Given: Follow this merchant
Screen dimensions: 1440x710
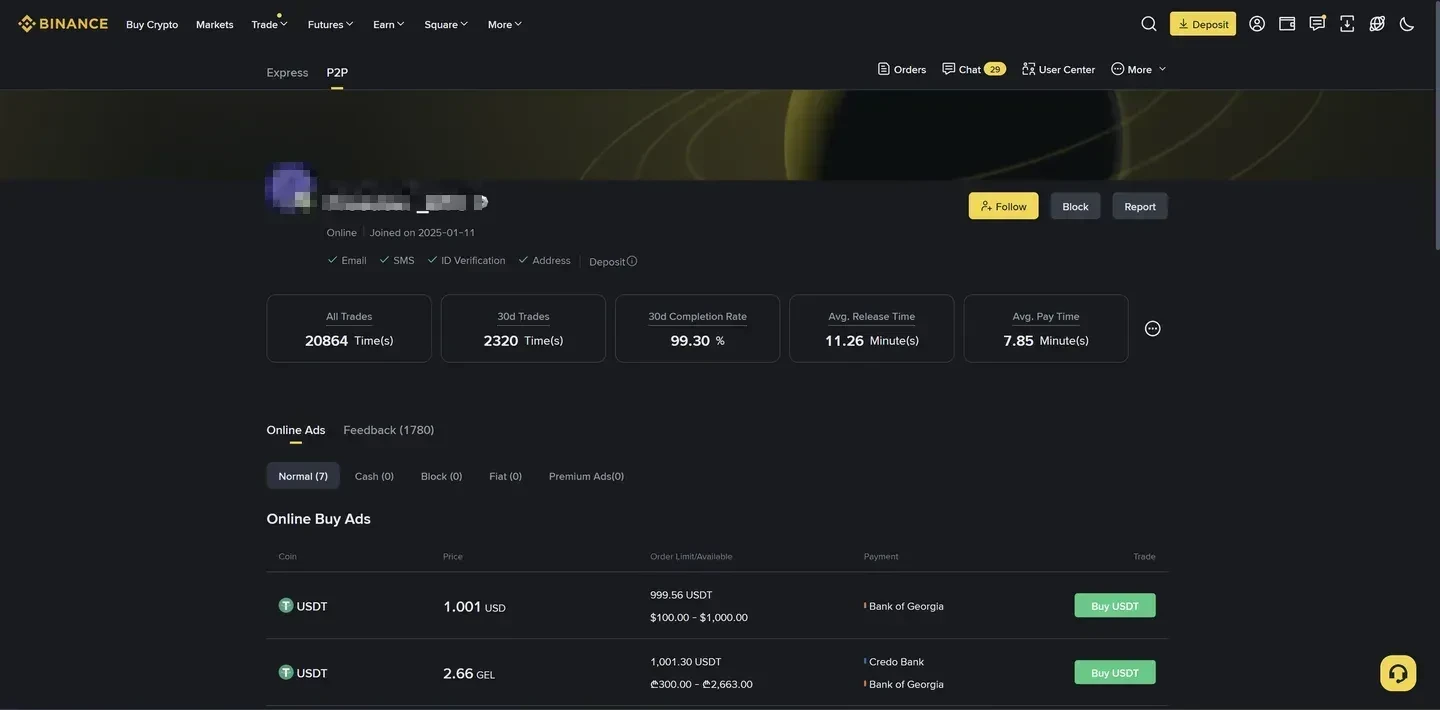Looking at the screenshot, I should coord(1003,206).
